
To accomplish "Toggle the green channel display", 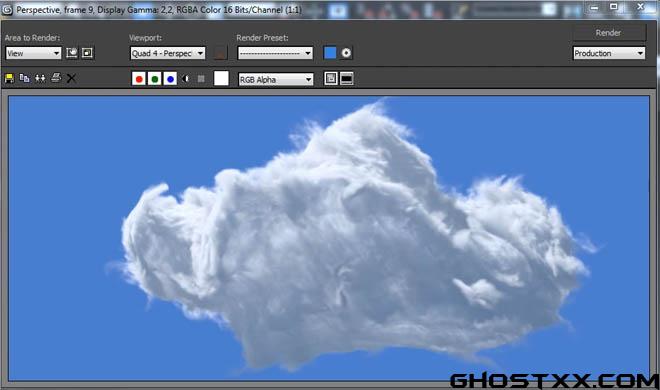I will (154, 79).
